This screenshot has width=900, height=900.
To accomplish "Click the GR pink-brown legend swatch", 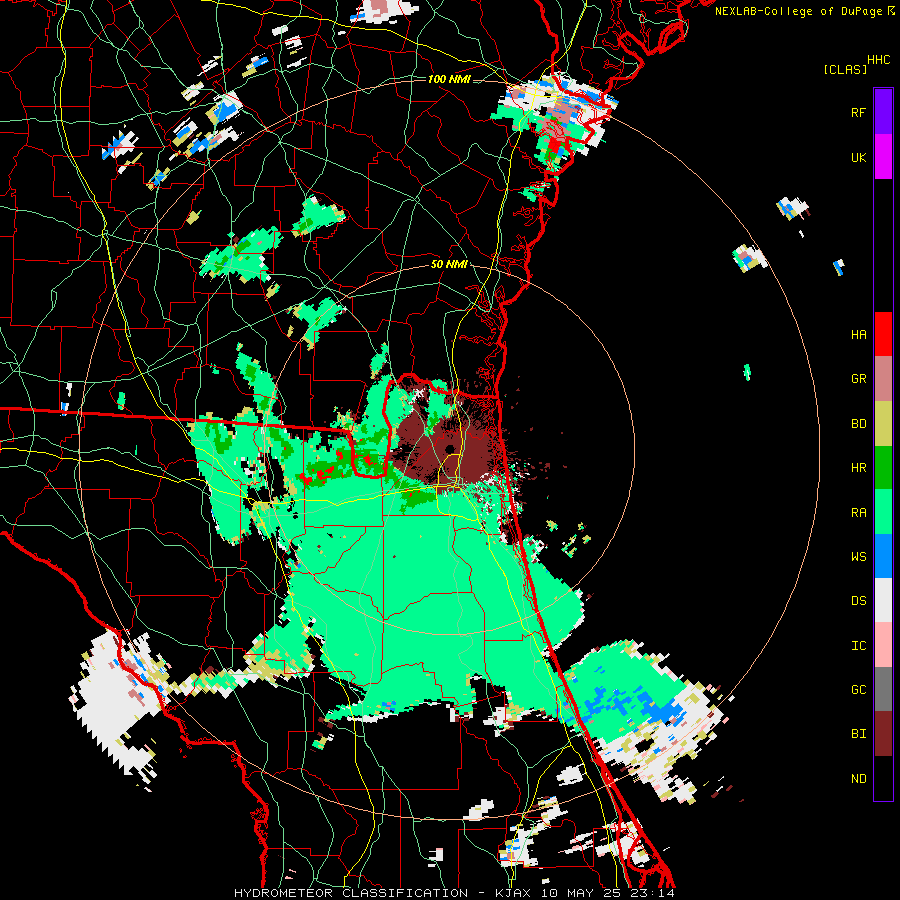I will (x=883, y=379).
